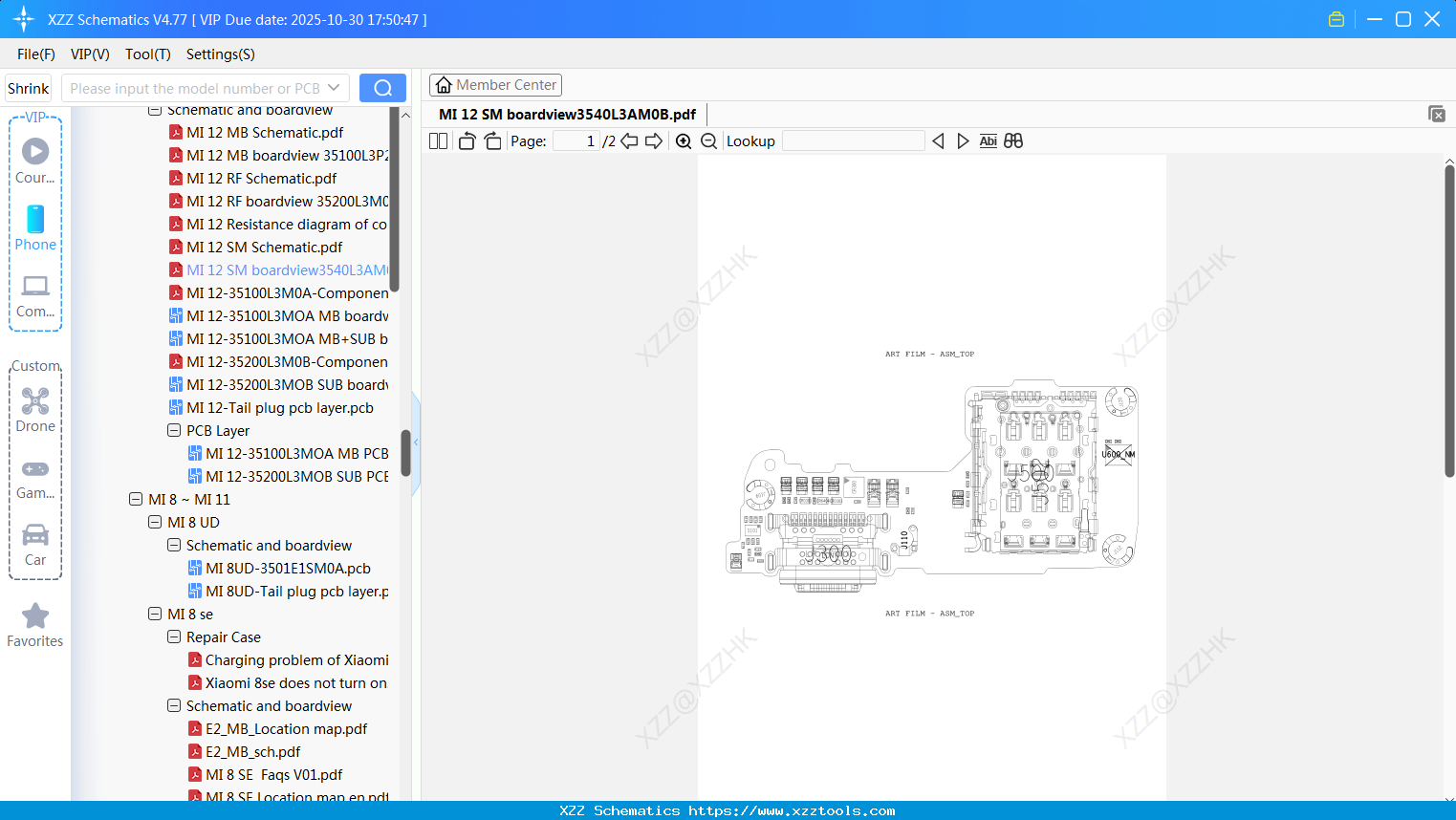Select the Phone category in the VIP sidebar
This screenshot has height=820, width=1456.
pyautogui.click(x=34, y=227)
